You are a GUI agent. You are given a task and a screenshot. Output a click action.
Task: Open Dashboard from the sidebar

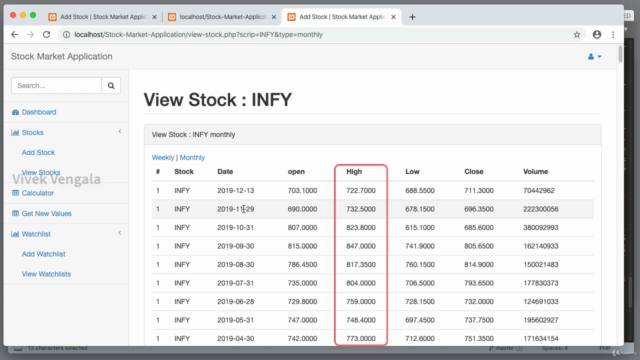[39, 112]
